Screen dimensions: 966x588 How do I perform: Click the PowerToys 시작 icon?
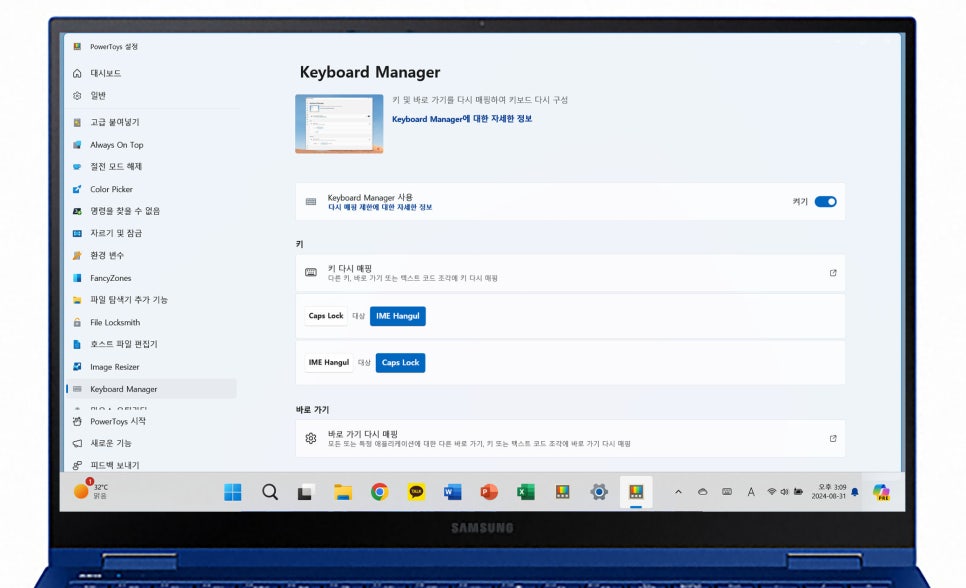77,422
